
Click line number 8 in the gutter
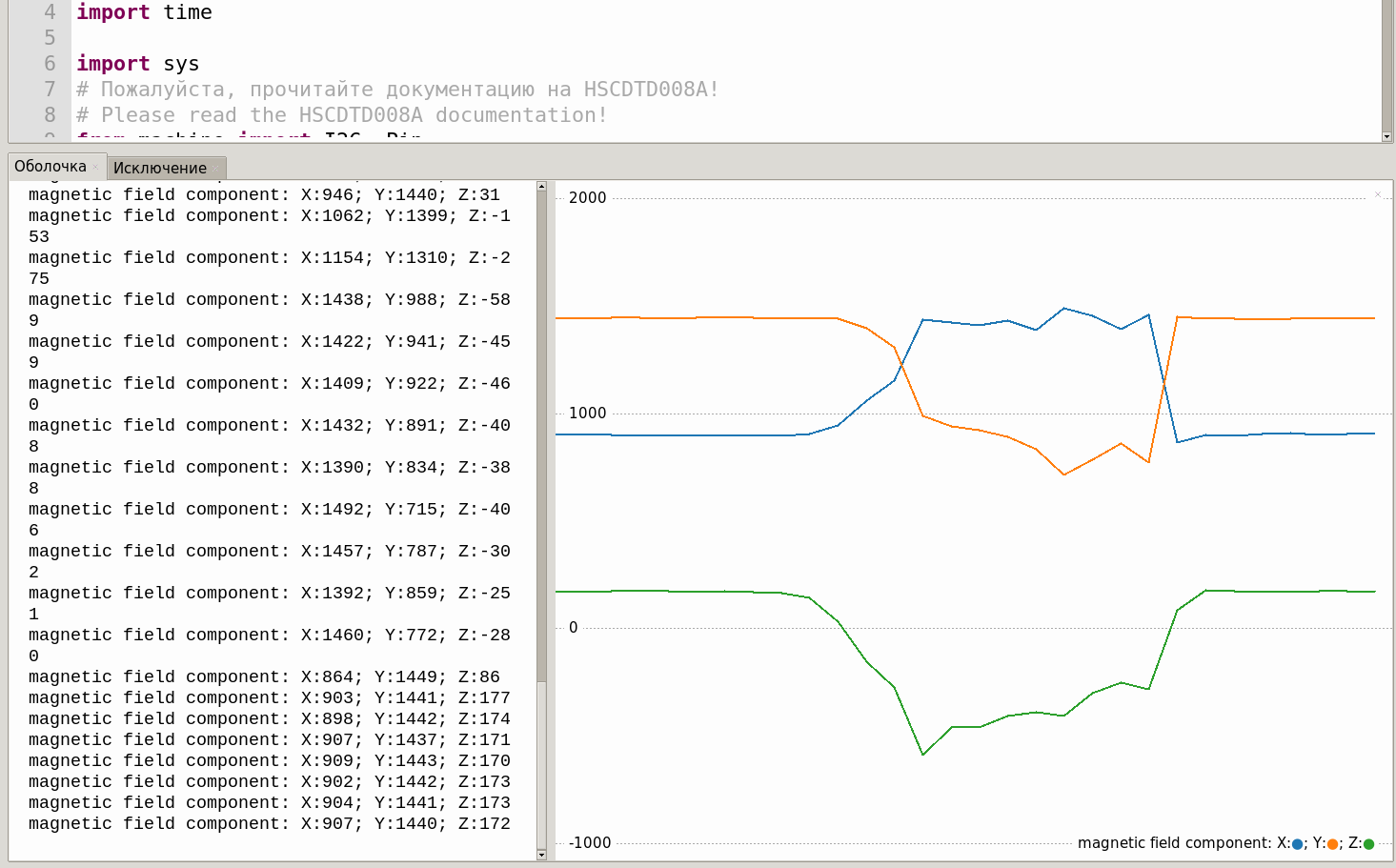coord(50,115)
